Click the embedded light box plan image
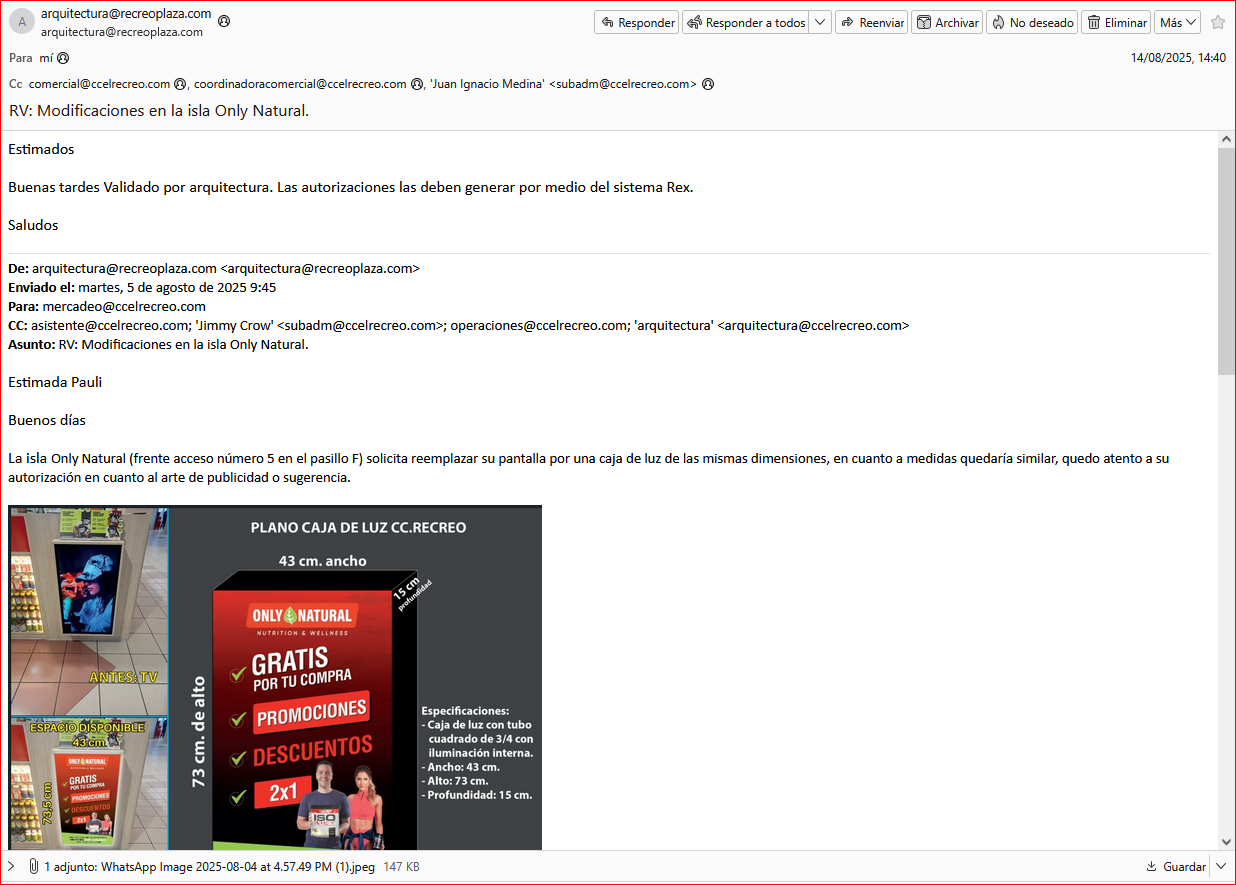This screenshot has height=885, width=1236. (x=275, y=677)
